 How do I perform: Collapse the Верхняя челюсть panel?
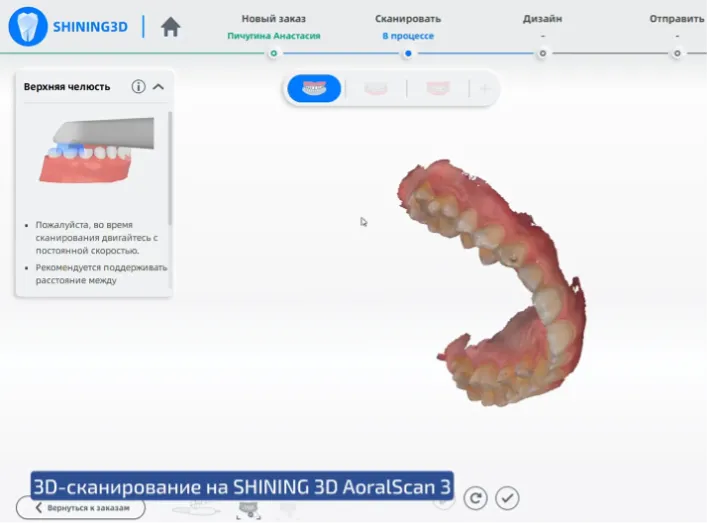pos(158,87)
